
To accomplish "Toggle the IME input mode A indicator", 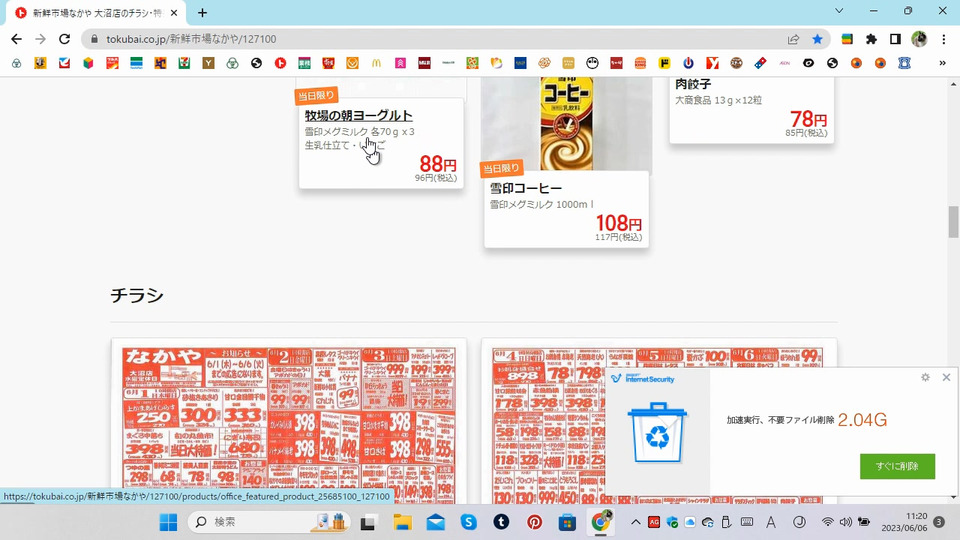I will click(771, 522).
